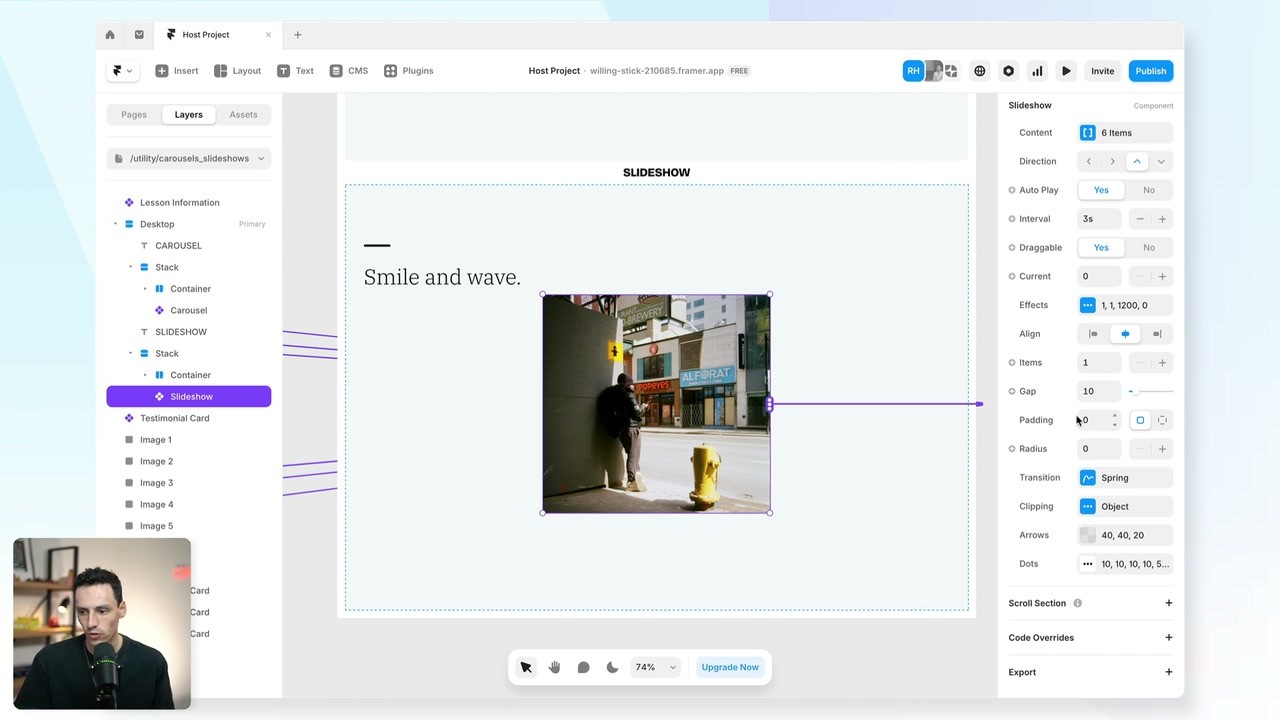Adjust the Gap slider
1280x720 pixels.
(1150, 391)
